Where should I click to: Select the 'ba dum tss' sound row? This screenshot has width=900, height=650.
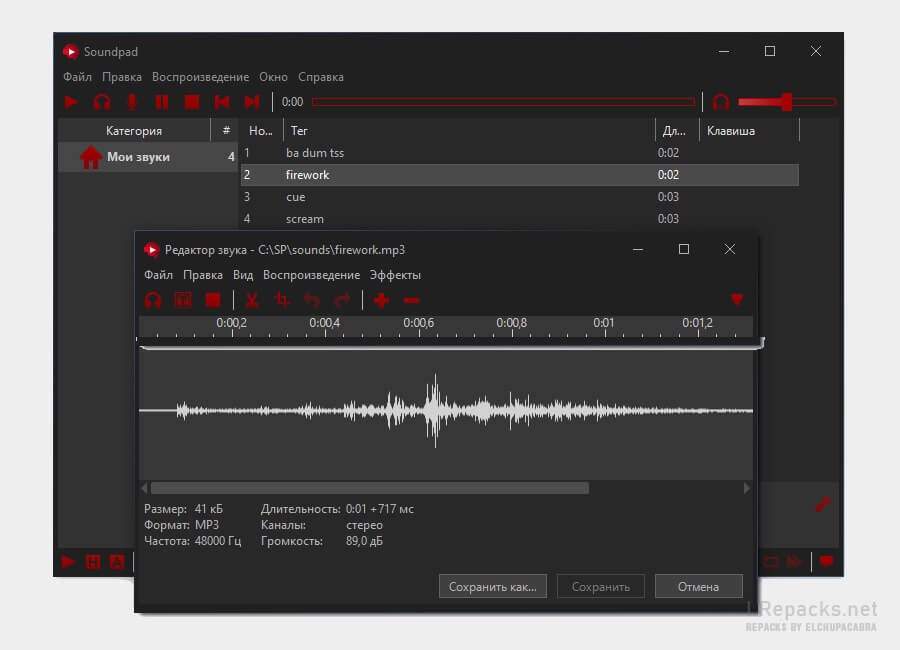tap(519, 153)
